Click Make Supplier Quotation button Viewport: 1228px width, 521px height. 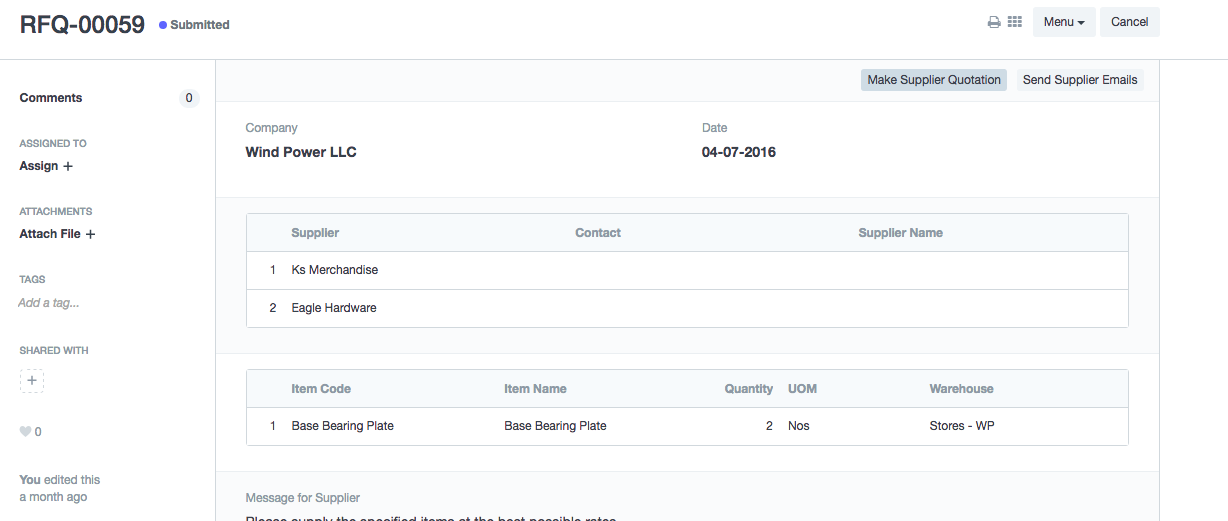[933, 80]
